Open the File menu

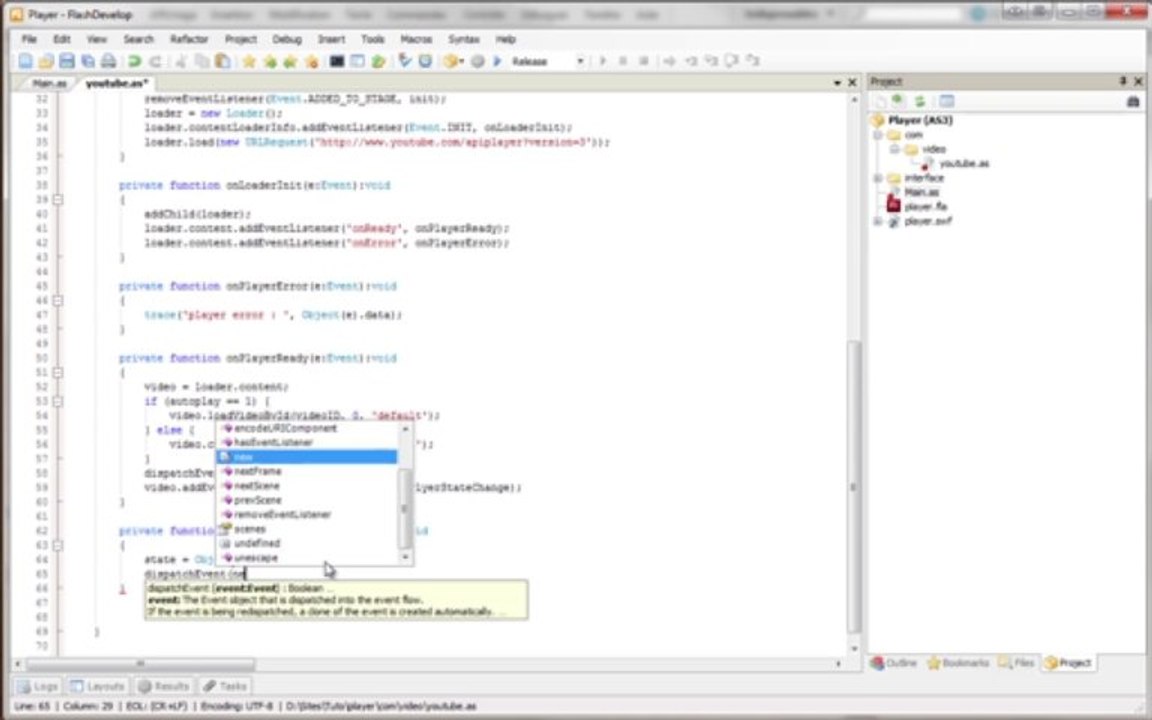point(29,39)
